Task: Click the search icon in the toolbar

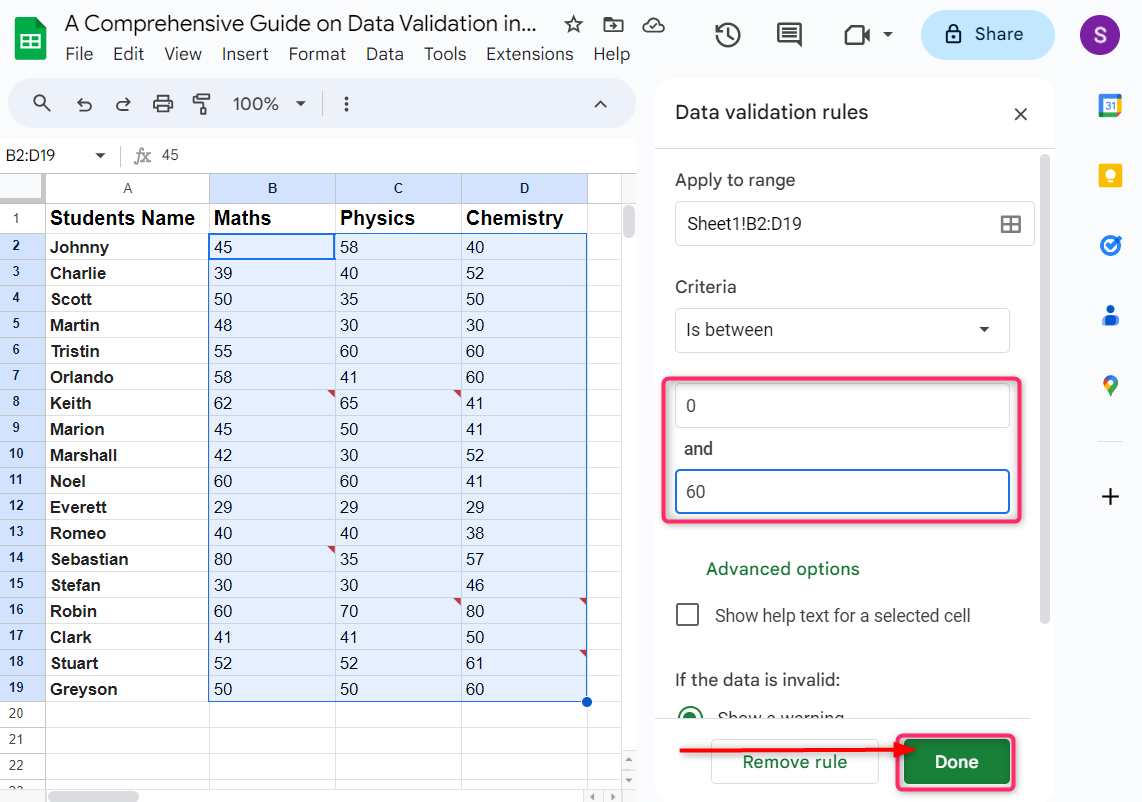Action: (x=40, y=103)
